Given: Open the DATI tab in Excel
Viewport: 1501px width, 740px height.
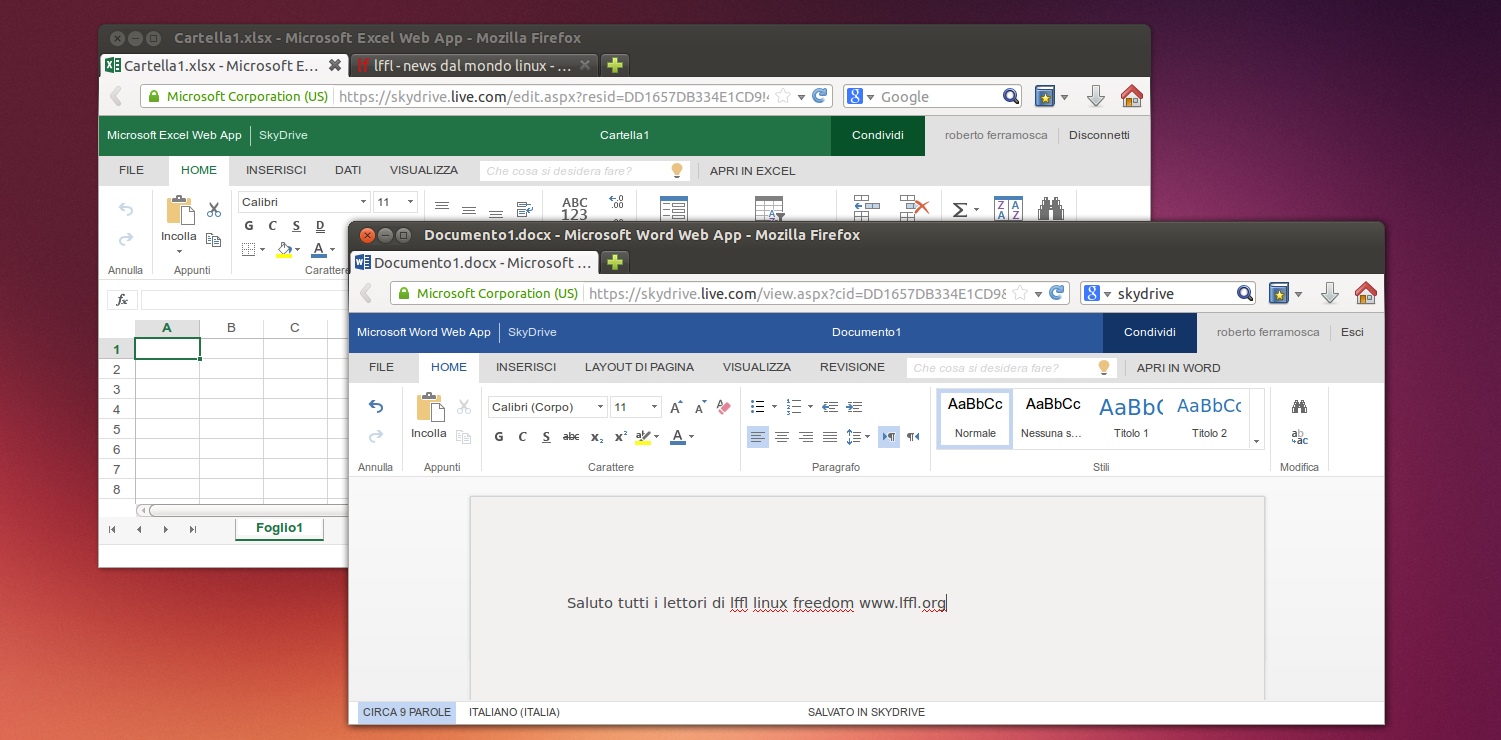Looking at the screenshot, I should pos(348,170).
